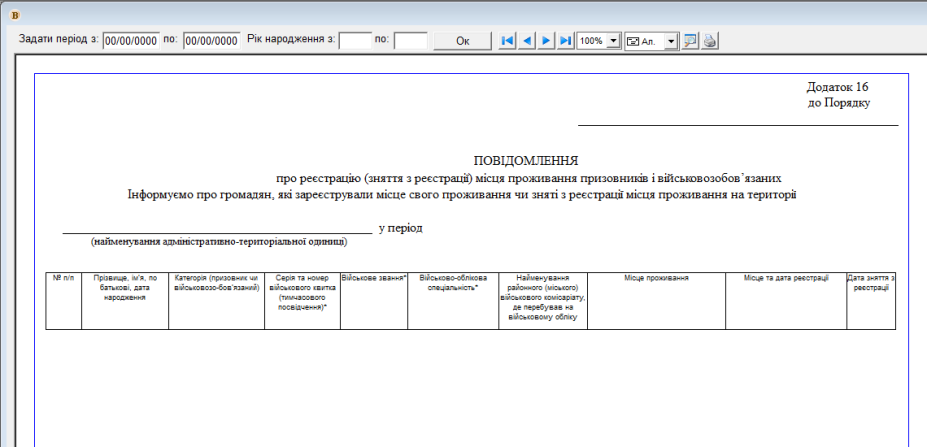Viewport: 927px width, 447px height.
Task: Click the preview icon beside the printer
Action: pyautogui.click(x=690, y=41)
